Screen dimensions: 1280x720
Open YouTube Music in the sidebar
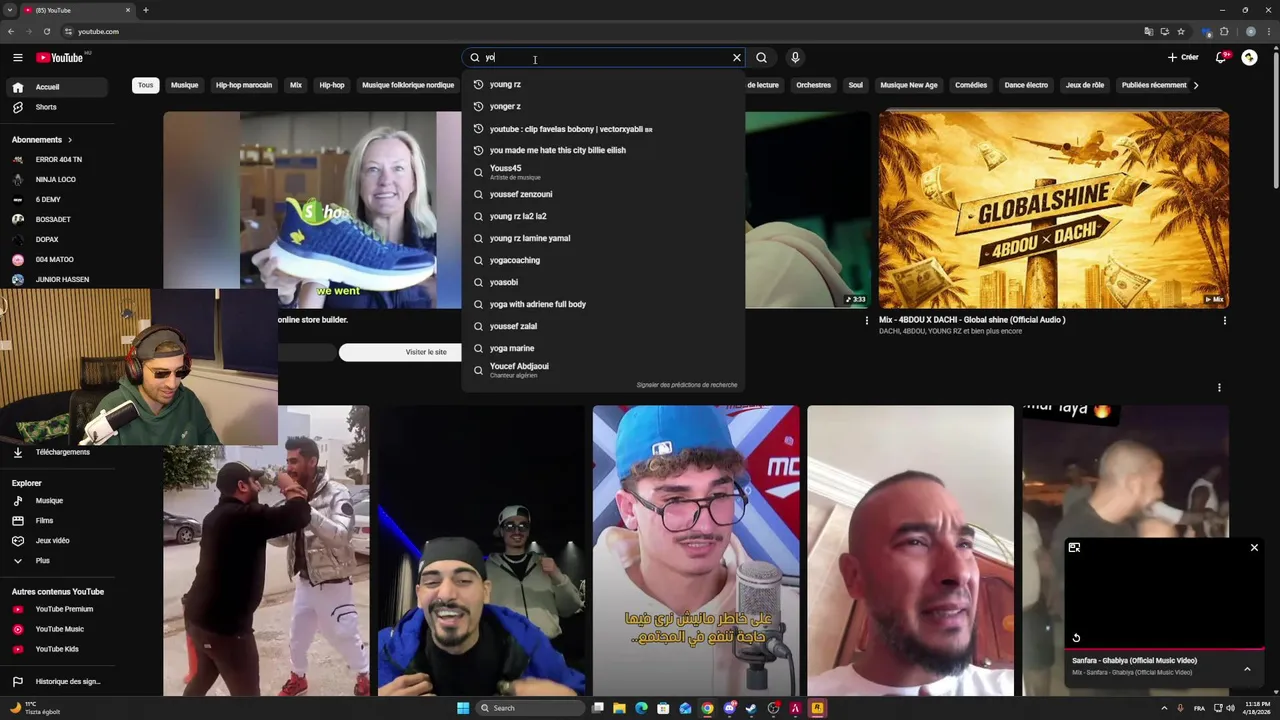pos(56,629)
